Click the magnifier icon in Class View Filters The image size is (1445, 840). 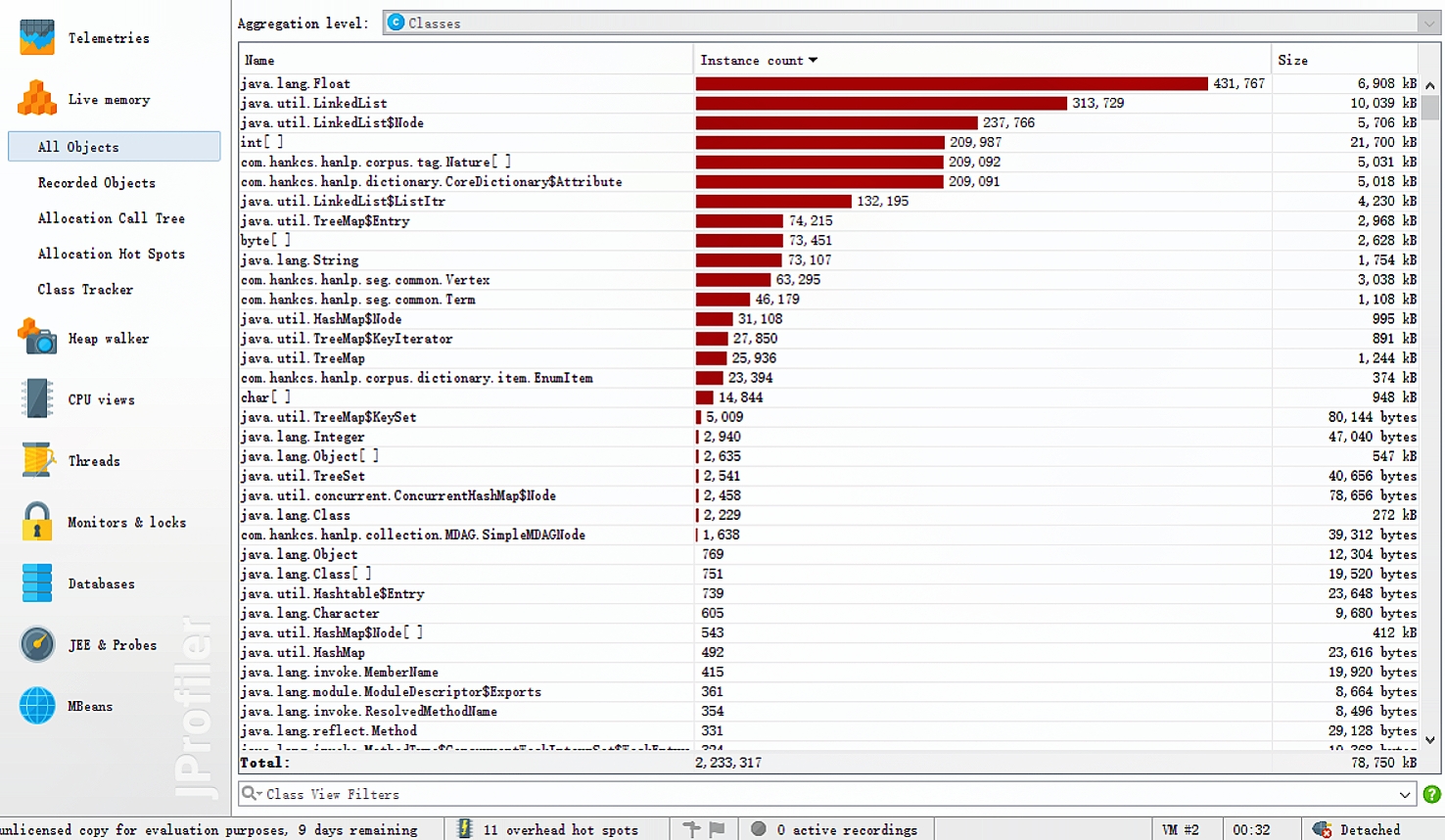coord(251,793)
